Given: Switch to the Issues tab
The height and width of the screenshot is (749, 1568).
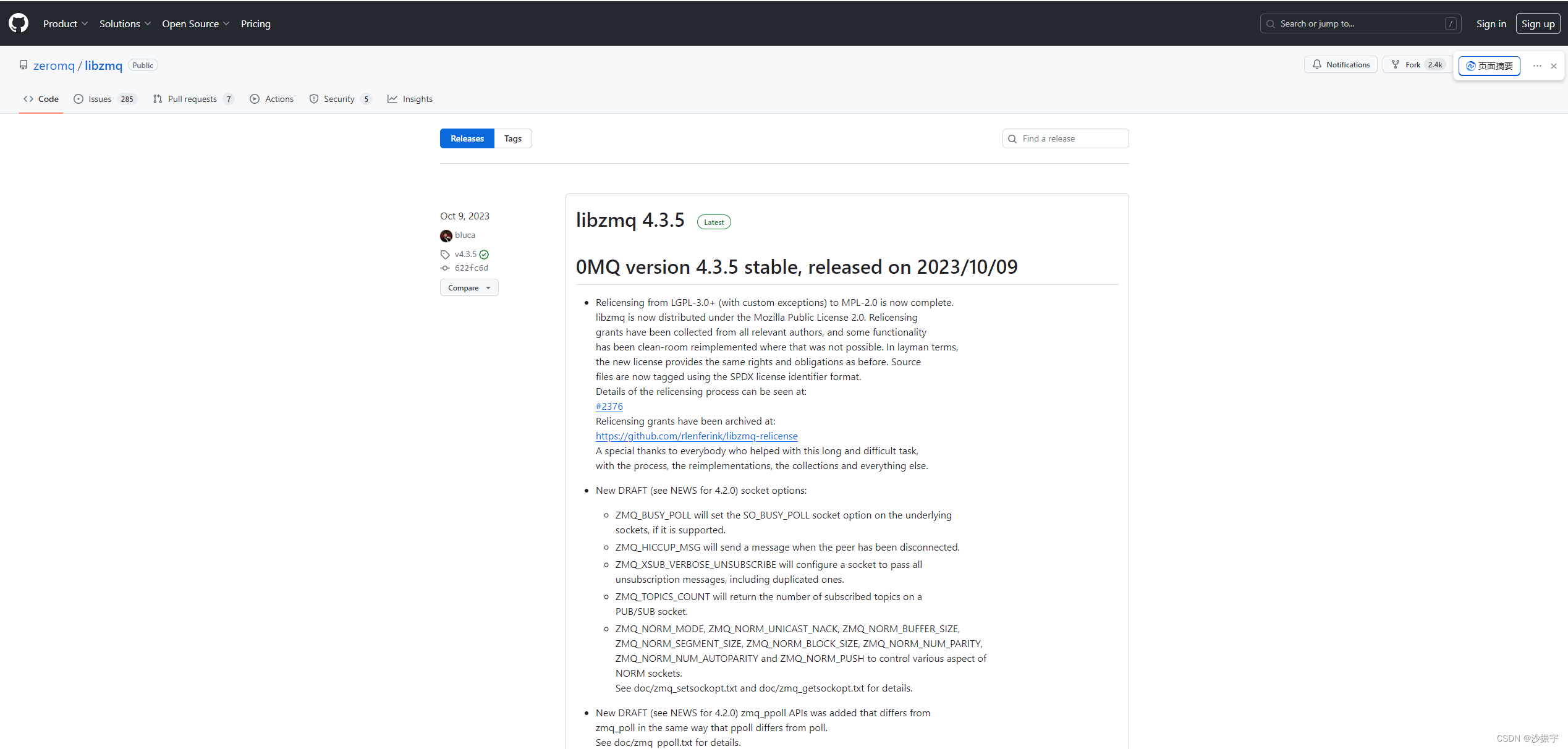Looking at the screenshot, I should point(99,98).
